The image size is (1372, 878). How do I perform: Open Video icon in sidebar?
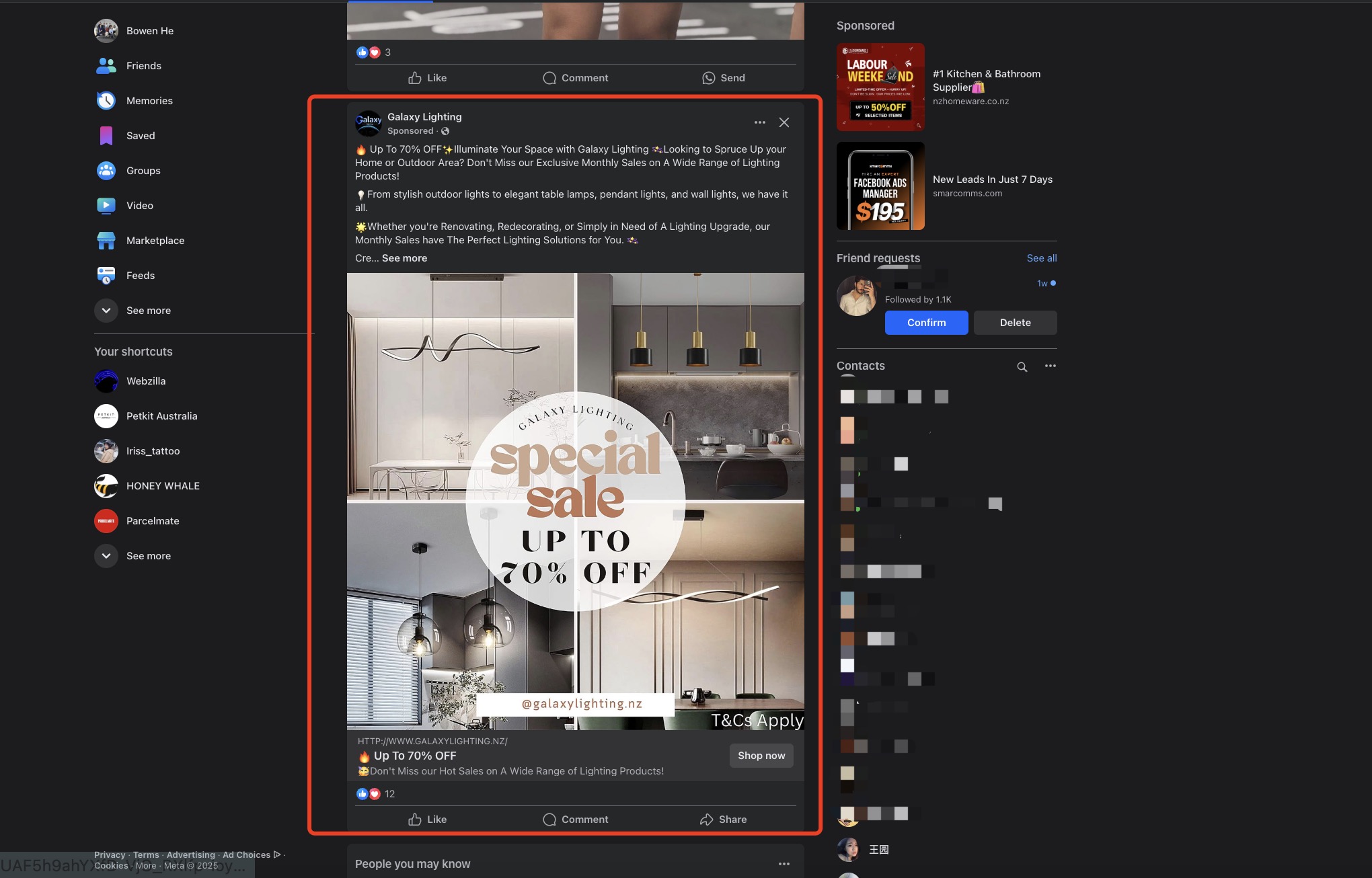pos(106,206)
